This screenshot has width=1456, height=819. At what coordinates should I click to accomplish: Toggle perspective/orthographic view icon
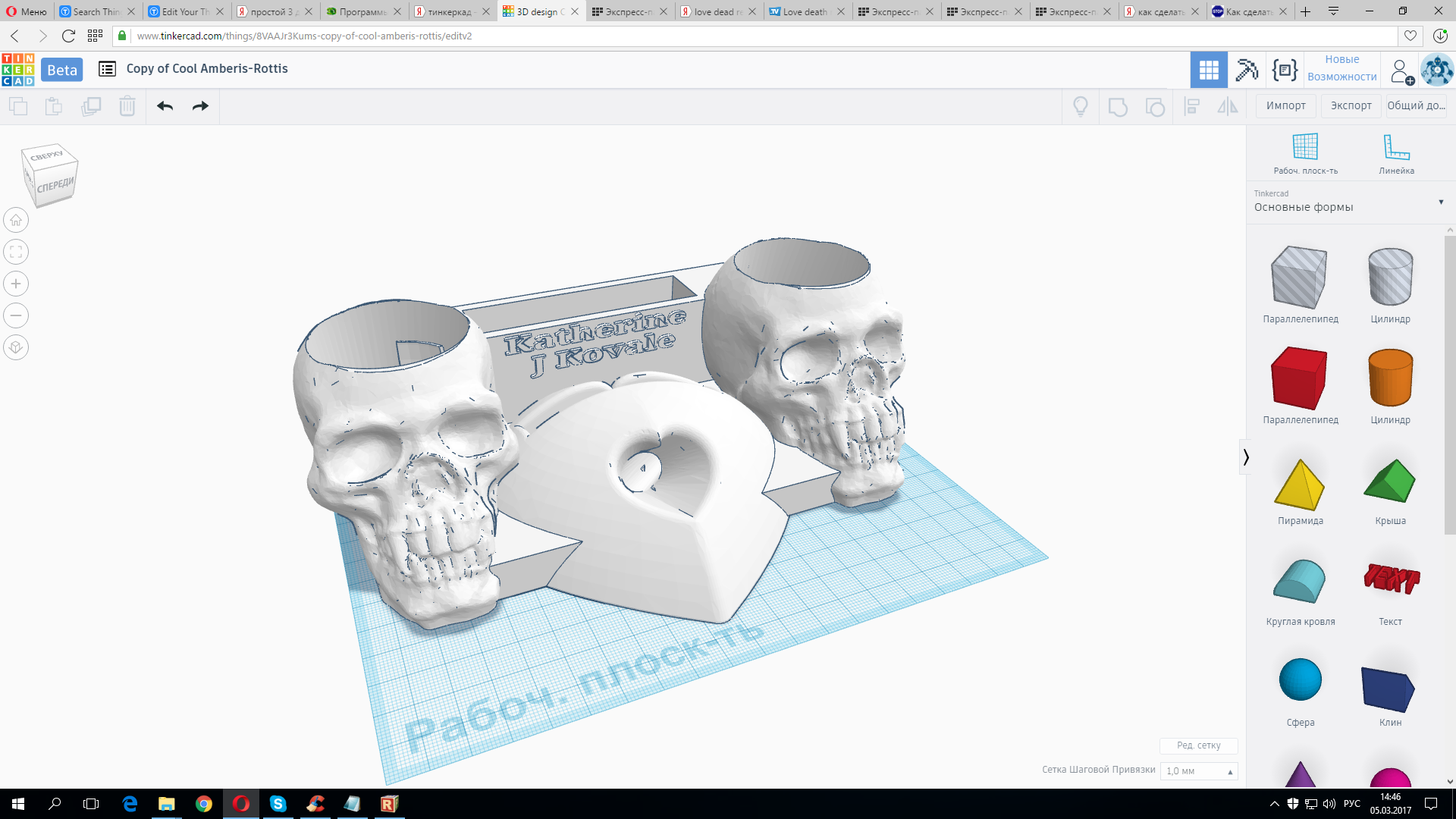click(16, 347)
